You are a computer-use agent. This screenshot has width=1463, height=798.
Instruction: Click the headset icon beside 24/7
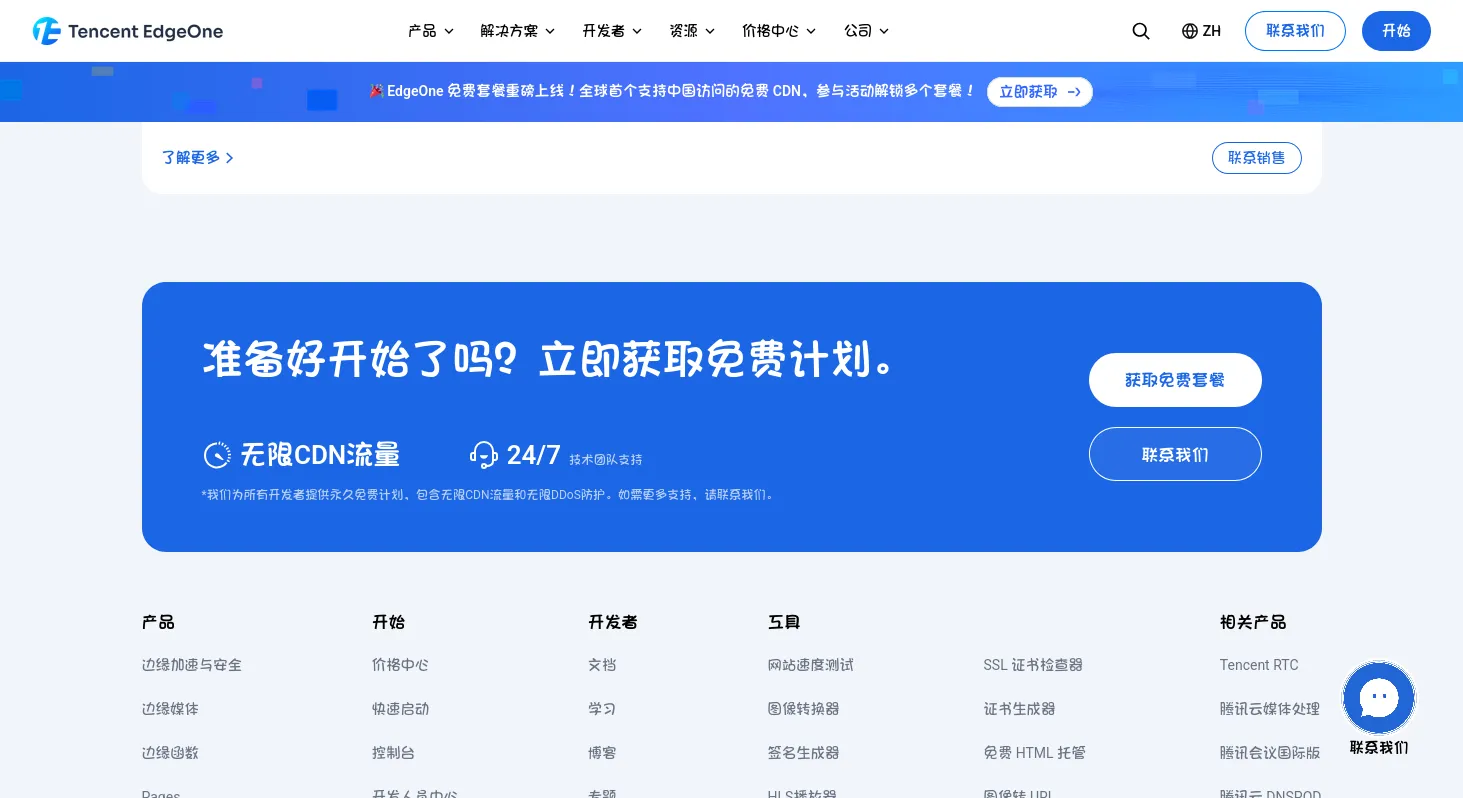484,455
